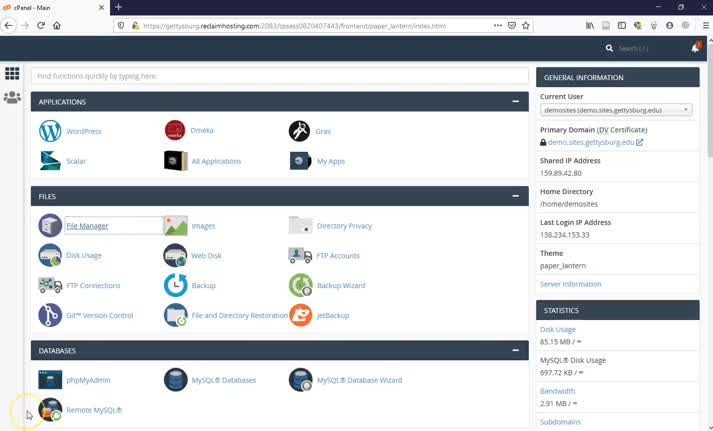This screenshot has height=431, width=713.
Task: Open the Firefox hamburger menu
Action: coord(706,25)
